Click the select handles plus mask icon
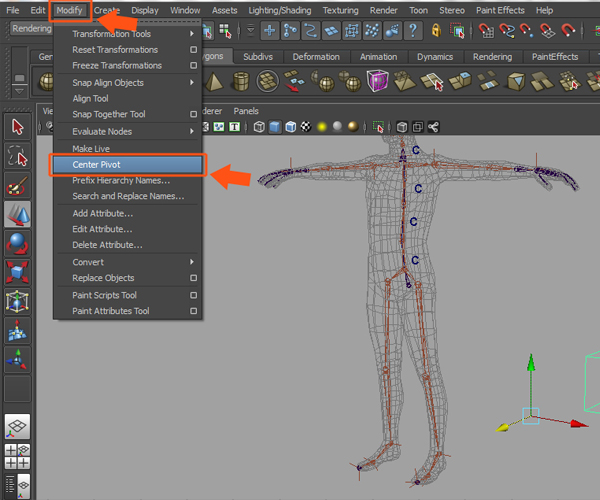The height and width of the screenshot is (500, 600). coord(269,30)
